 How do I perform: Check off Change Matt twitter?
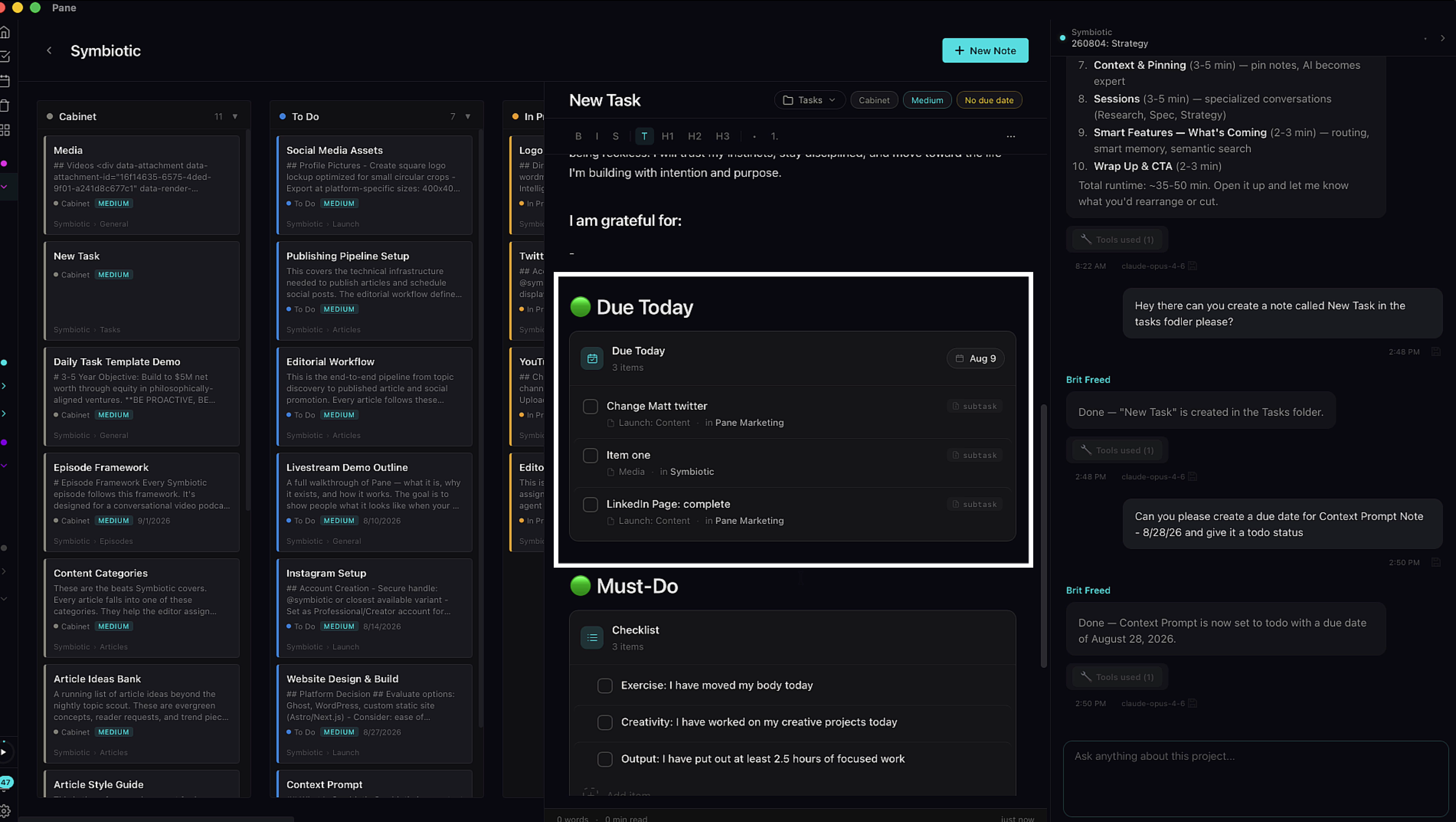click(590, 406)
